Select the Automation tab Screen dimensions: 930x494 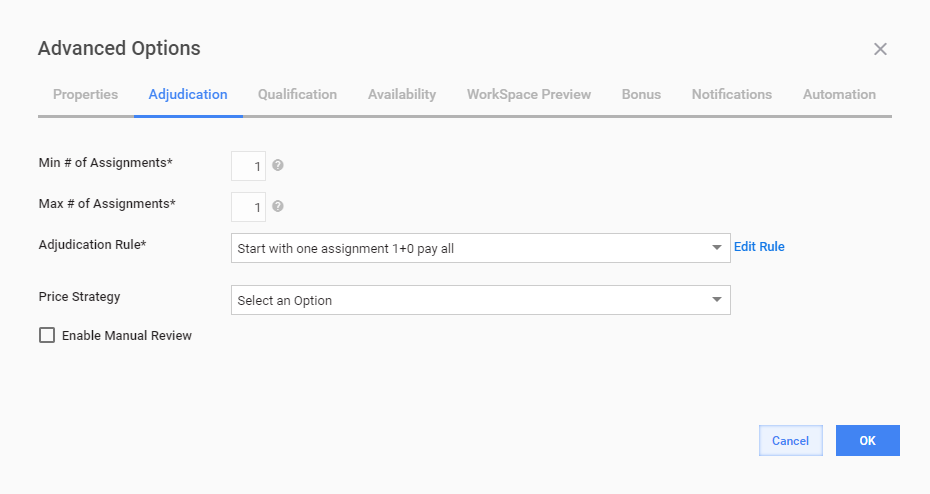tap(839, 94)
